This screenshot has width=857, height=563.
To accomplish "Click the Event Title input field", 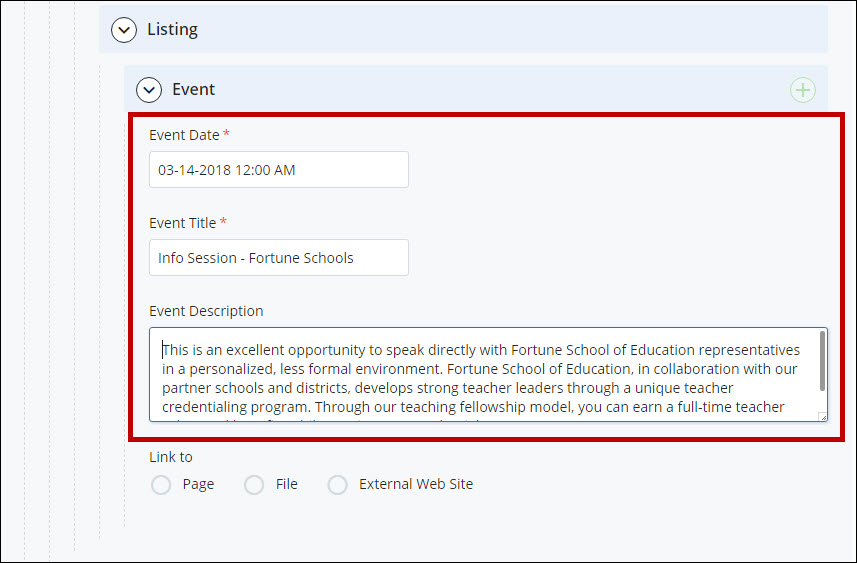I will click(x=279, y=257).
